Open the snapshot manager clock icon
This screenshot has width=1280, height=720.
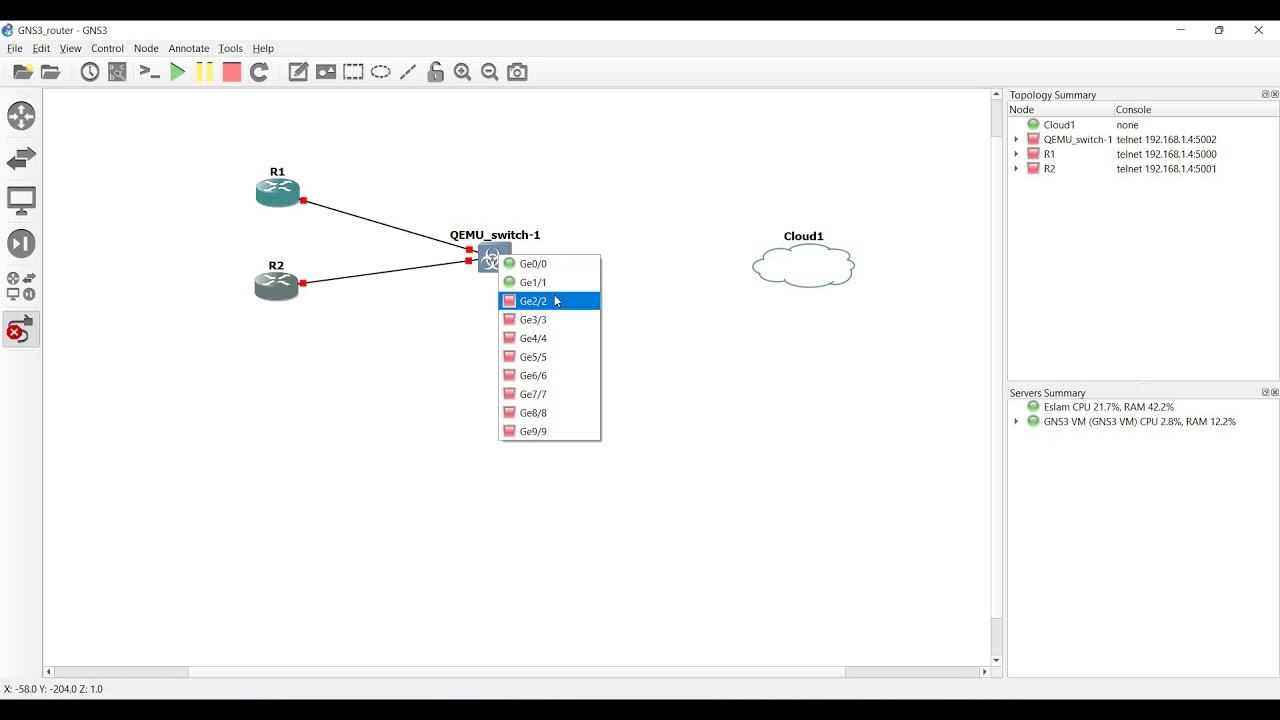(x=90, y=72)
